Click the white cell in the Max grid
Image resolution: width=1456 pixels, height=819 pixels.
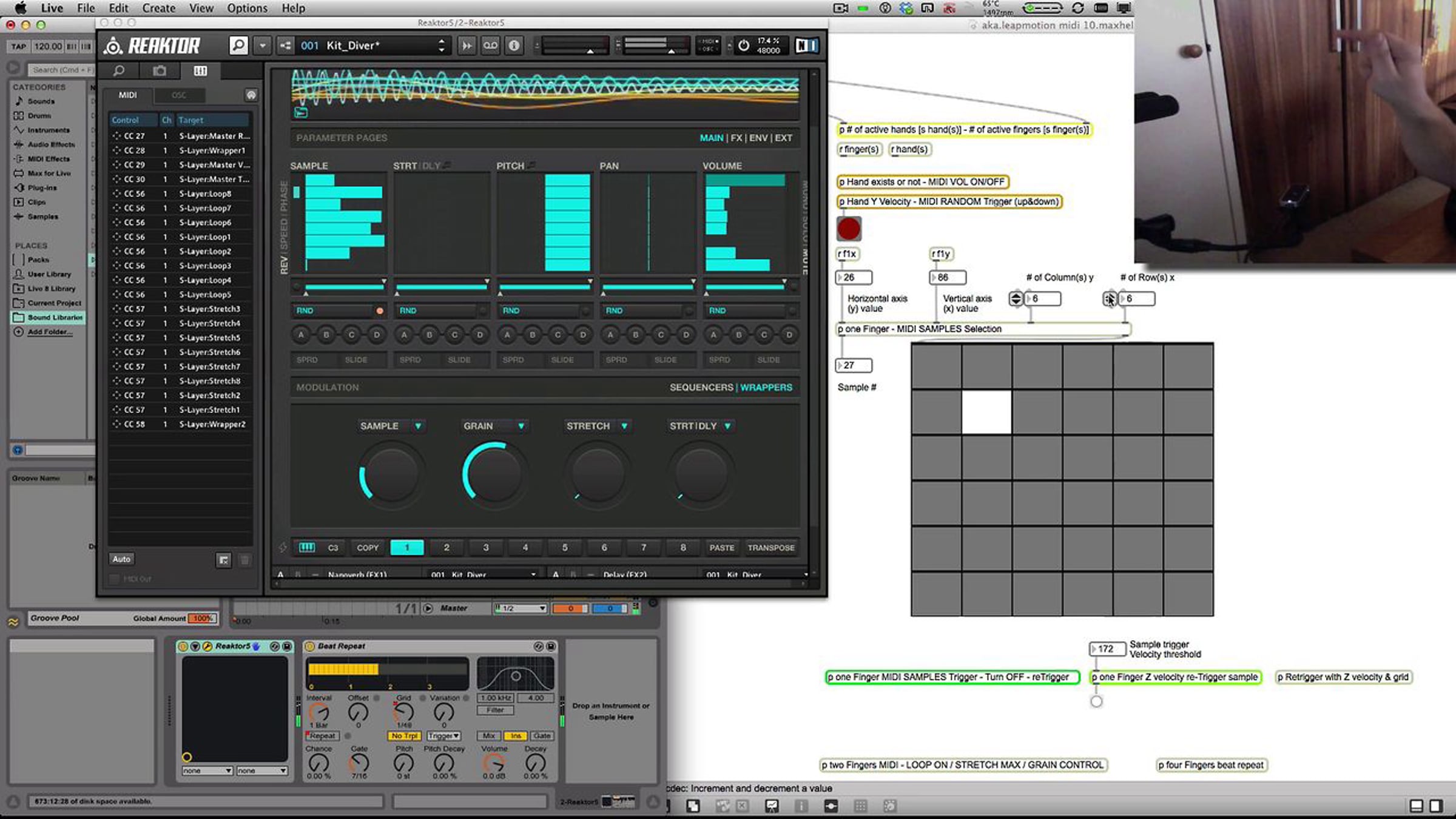pos(986,412)
